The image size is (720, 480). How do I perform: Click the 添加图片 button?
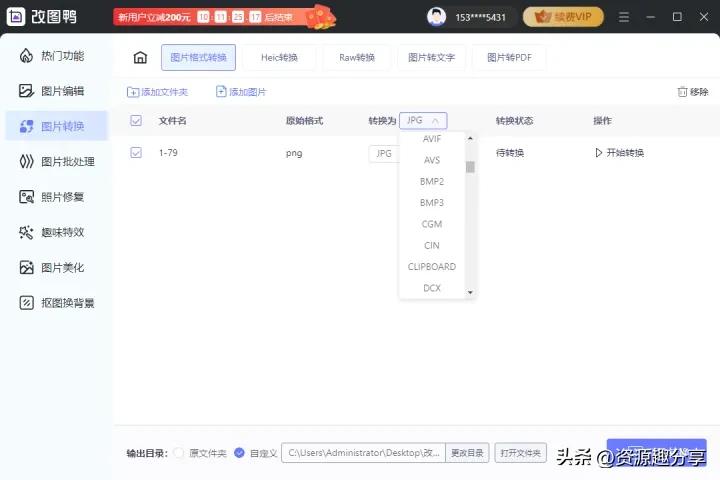pos(241,92)
